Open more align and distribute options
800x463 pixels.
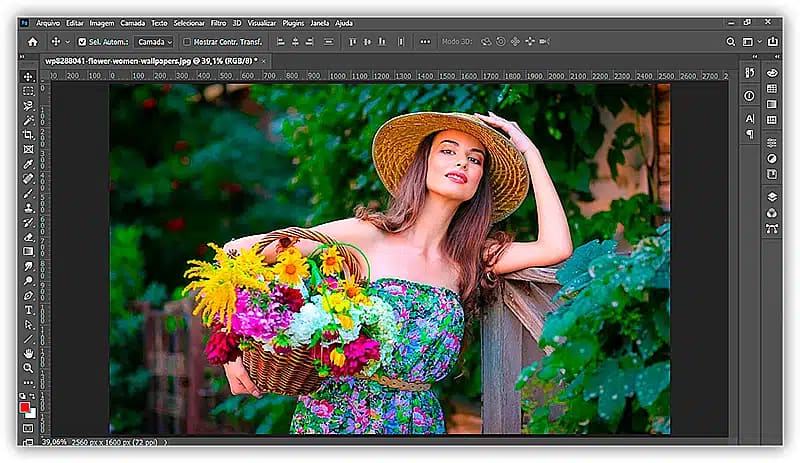pyautogui.click(x=425, y=42)
